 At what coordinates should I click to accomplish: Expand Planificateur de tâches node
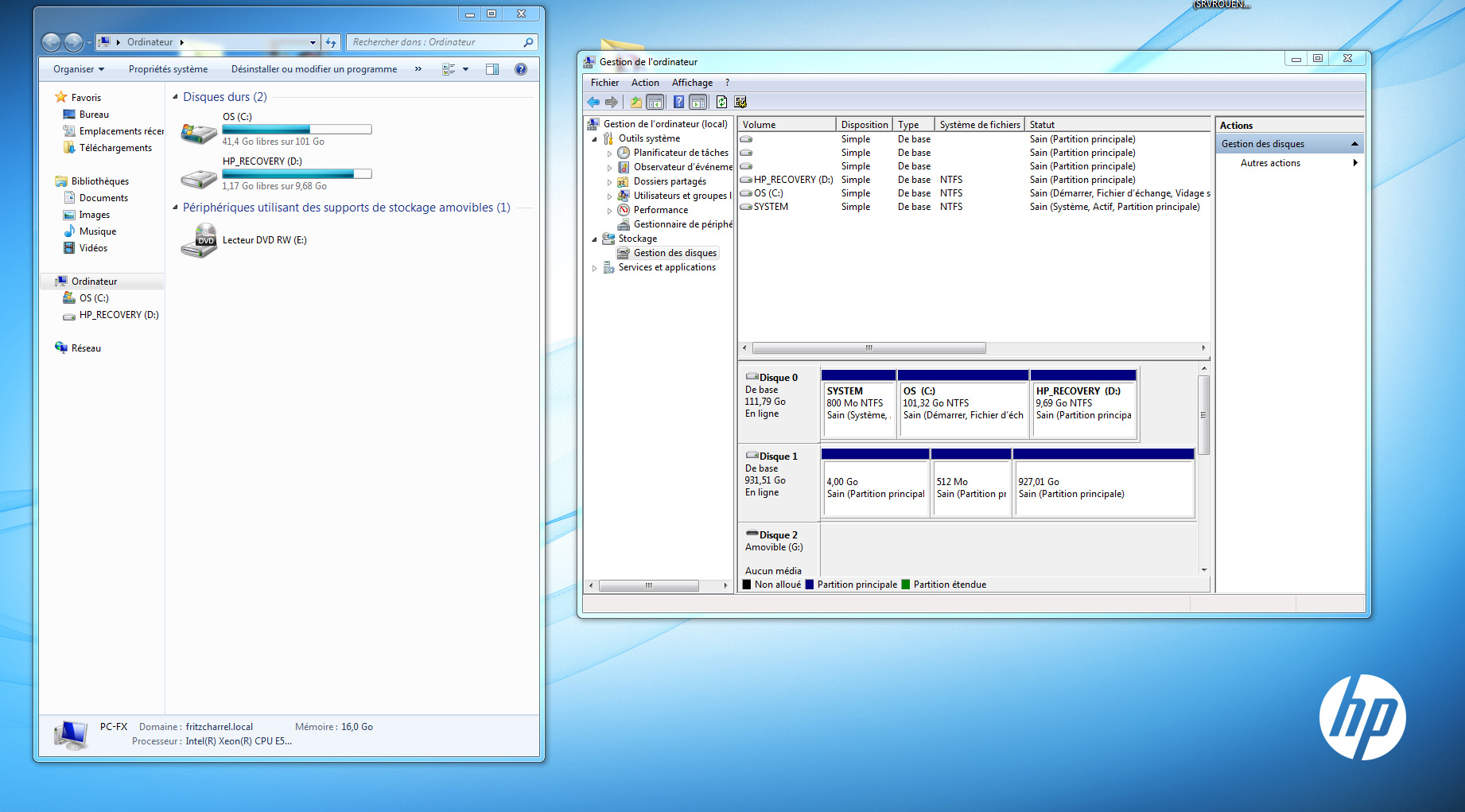pyautogui.click(x=609, y=153)
